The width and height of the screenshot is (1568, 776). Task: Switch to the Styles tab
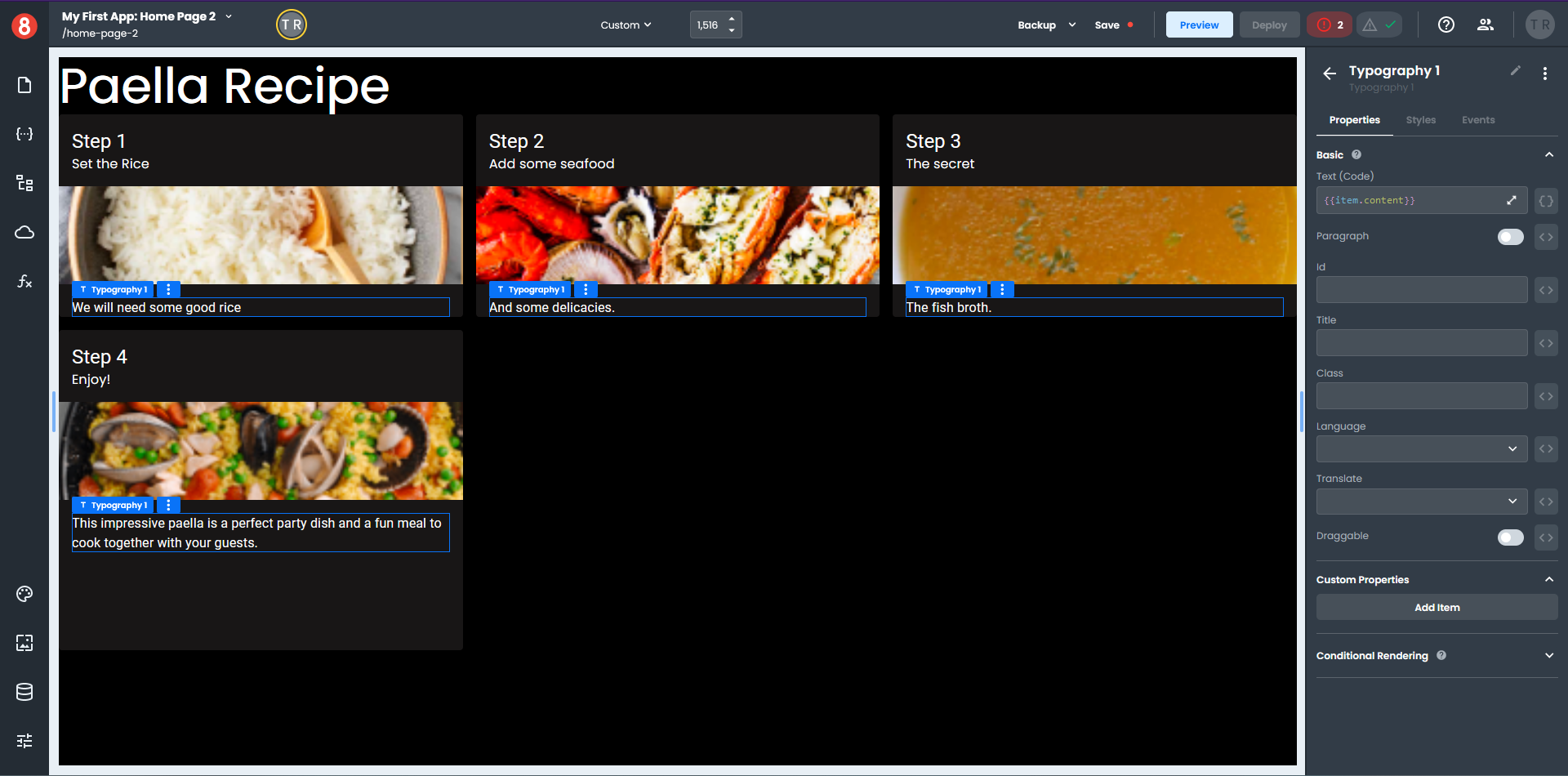click(1420, 120)
